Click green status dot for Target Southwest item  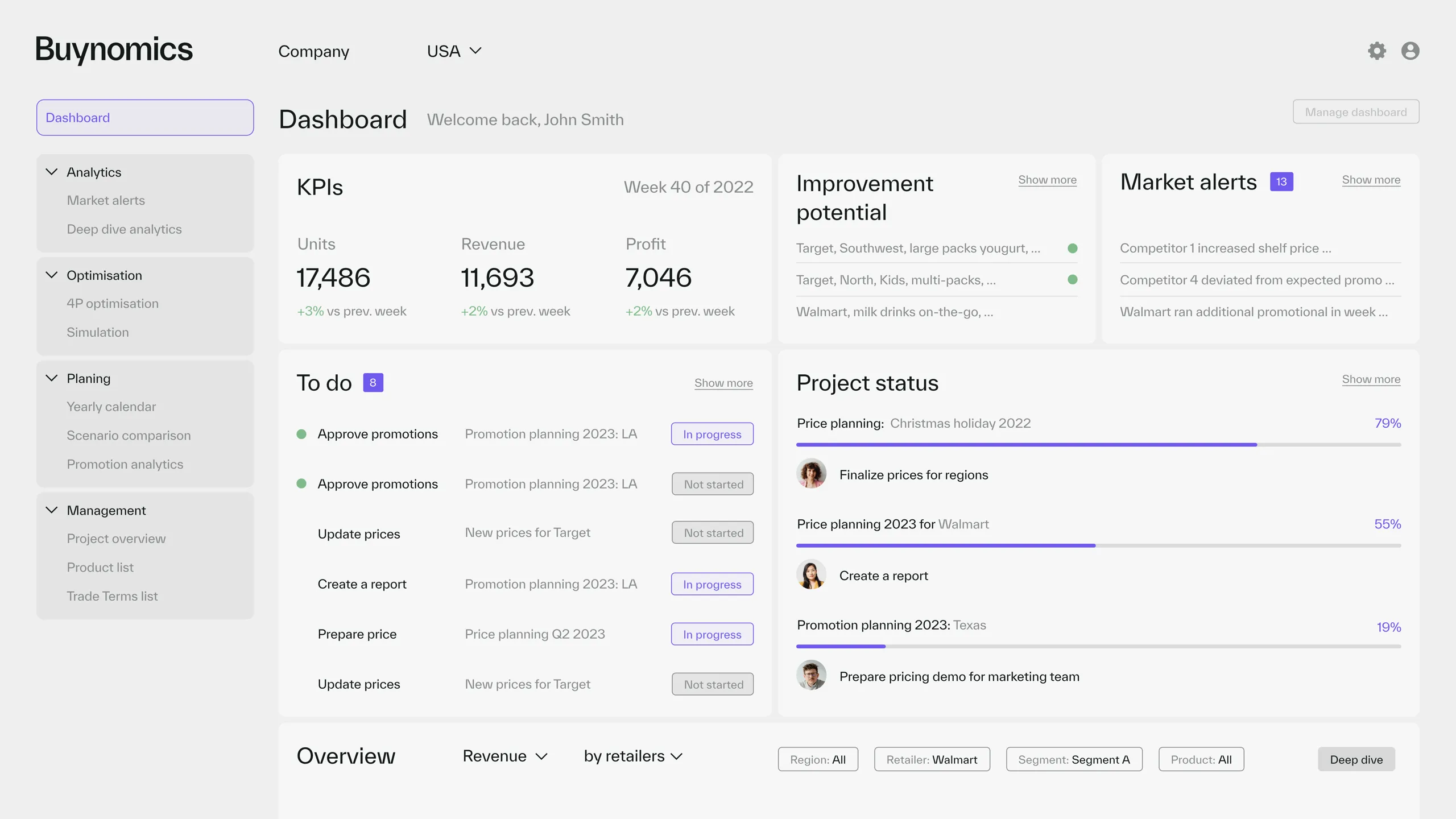(1072, 248)
